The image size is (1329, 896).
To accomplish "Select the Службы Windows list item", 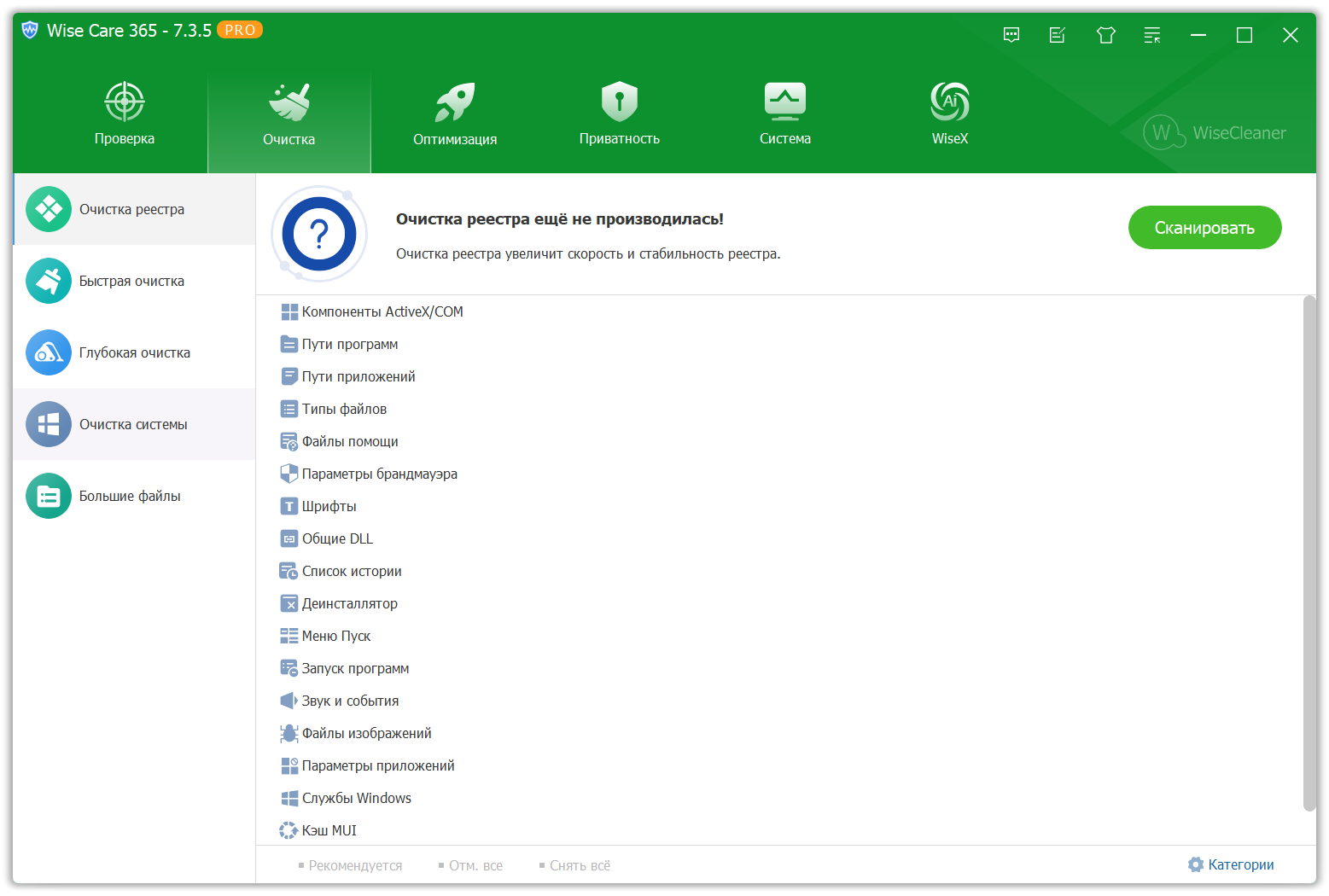I will pos(356,799).
